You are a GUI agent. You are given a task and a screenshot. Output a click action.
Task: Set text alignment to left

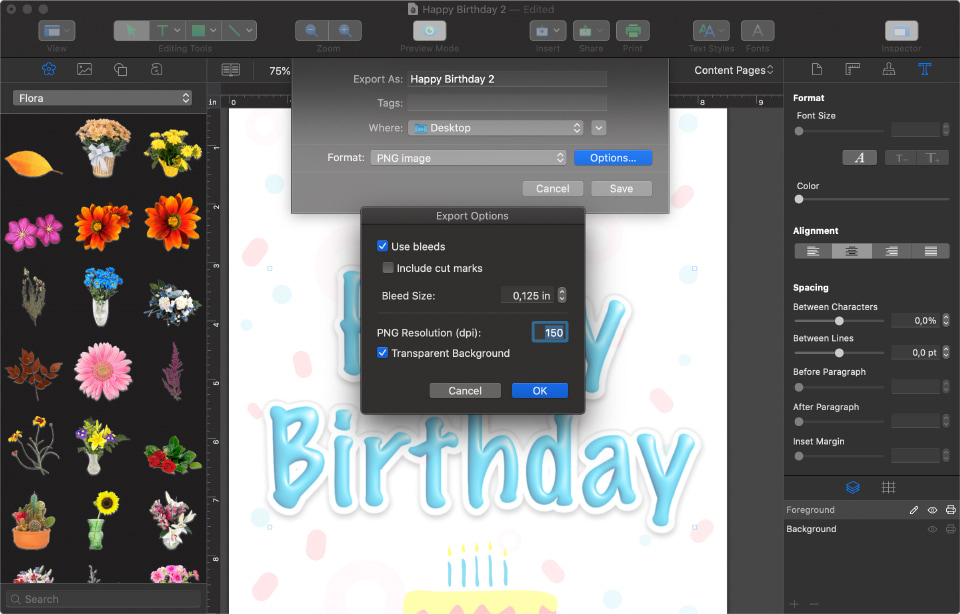click(813, 251)
